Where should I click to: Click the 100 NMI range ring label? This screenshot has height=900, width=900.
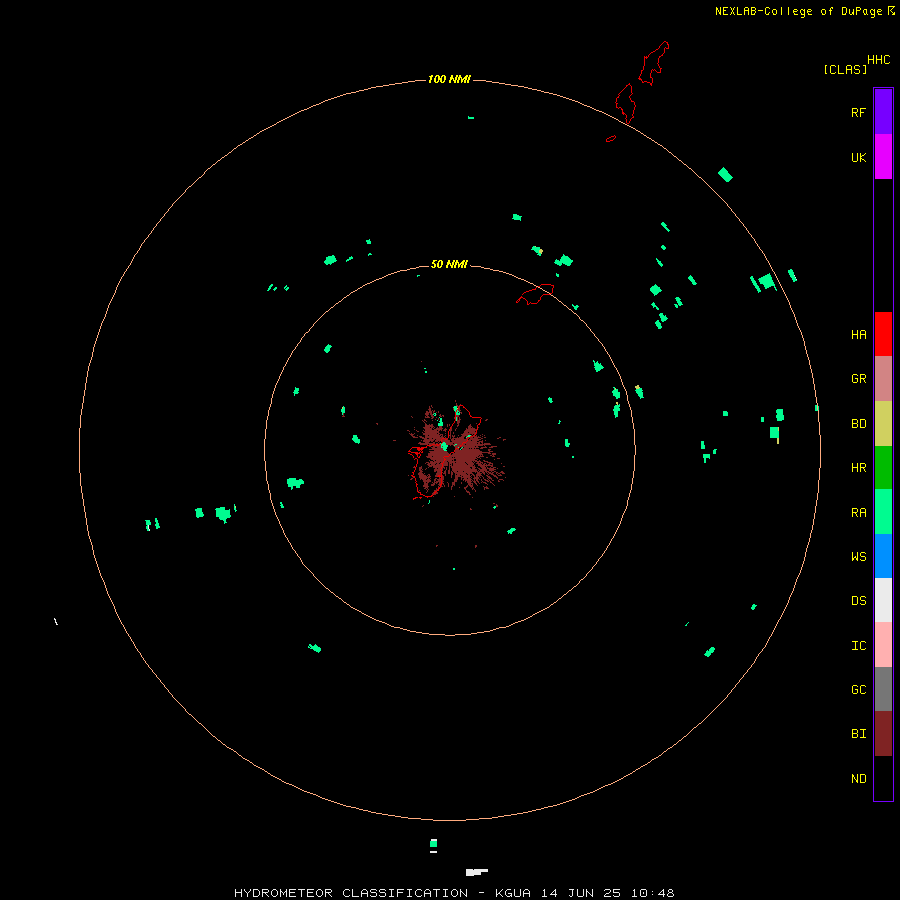pos(449,79)
